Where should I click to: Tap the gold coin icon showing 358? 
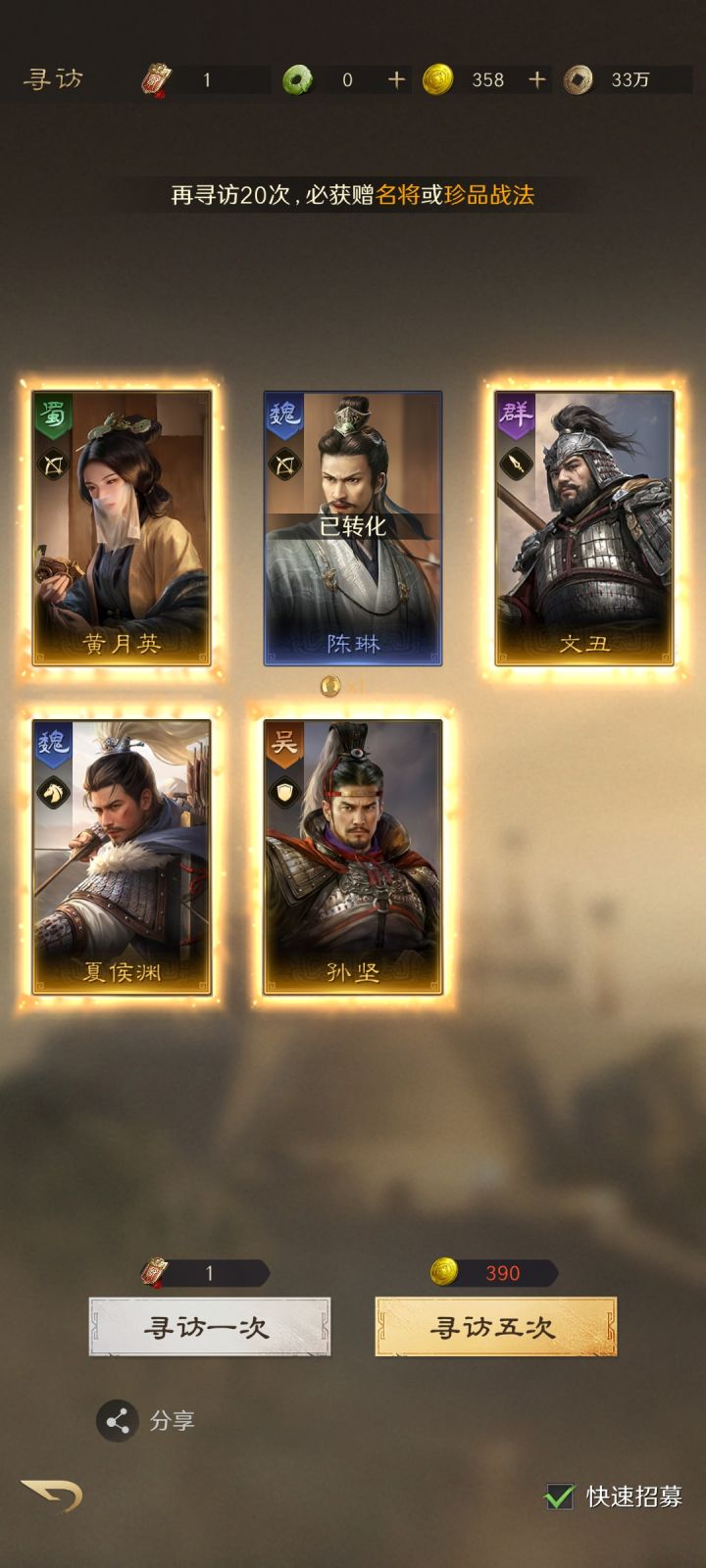tap(437, 79)
